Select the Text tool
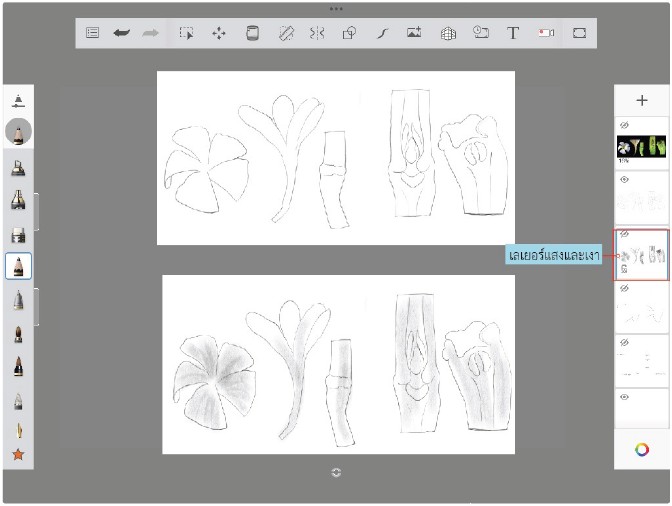Screen dimensions: 672x506 coord(513,33)
